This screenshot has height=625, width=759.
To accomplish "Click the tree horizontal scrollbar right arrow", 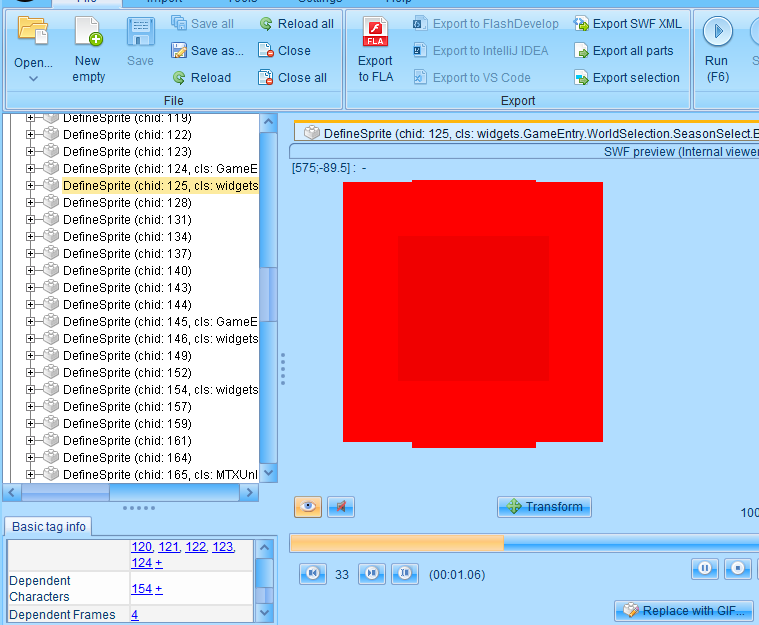I will click(x=249, y=493).
